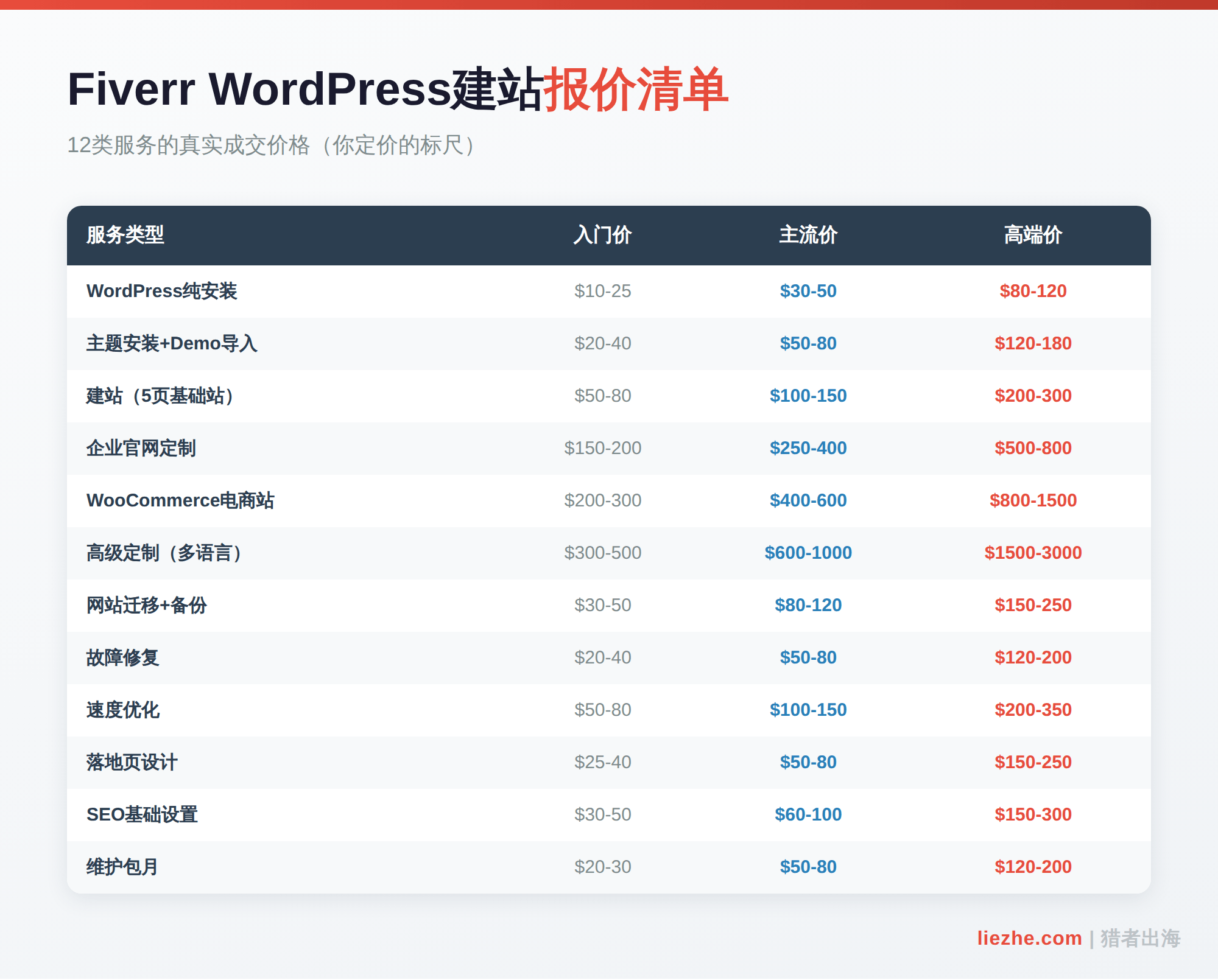Click the $200-350 high-end price

pyautogui.click(x=1033, y=710)
